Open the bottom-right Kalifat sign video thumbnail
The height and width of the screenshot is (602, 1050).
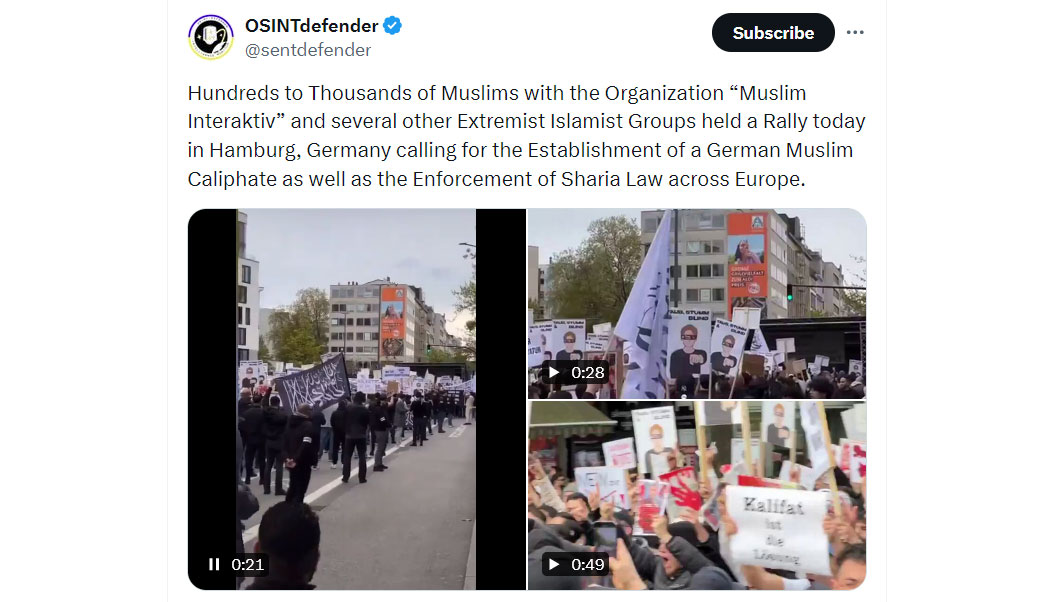(697, 496)
